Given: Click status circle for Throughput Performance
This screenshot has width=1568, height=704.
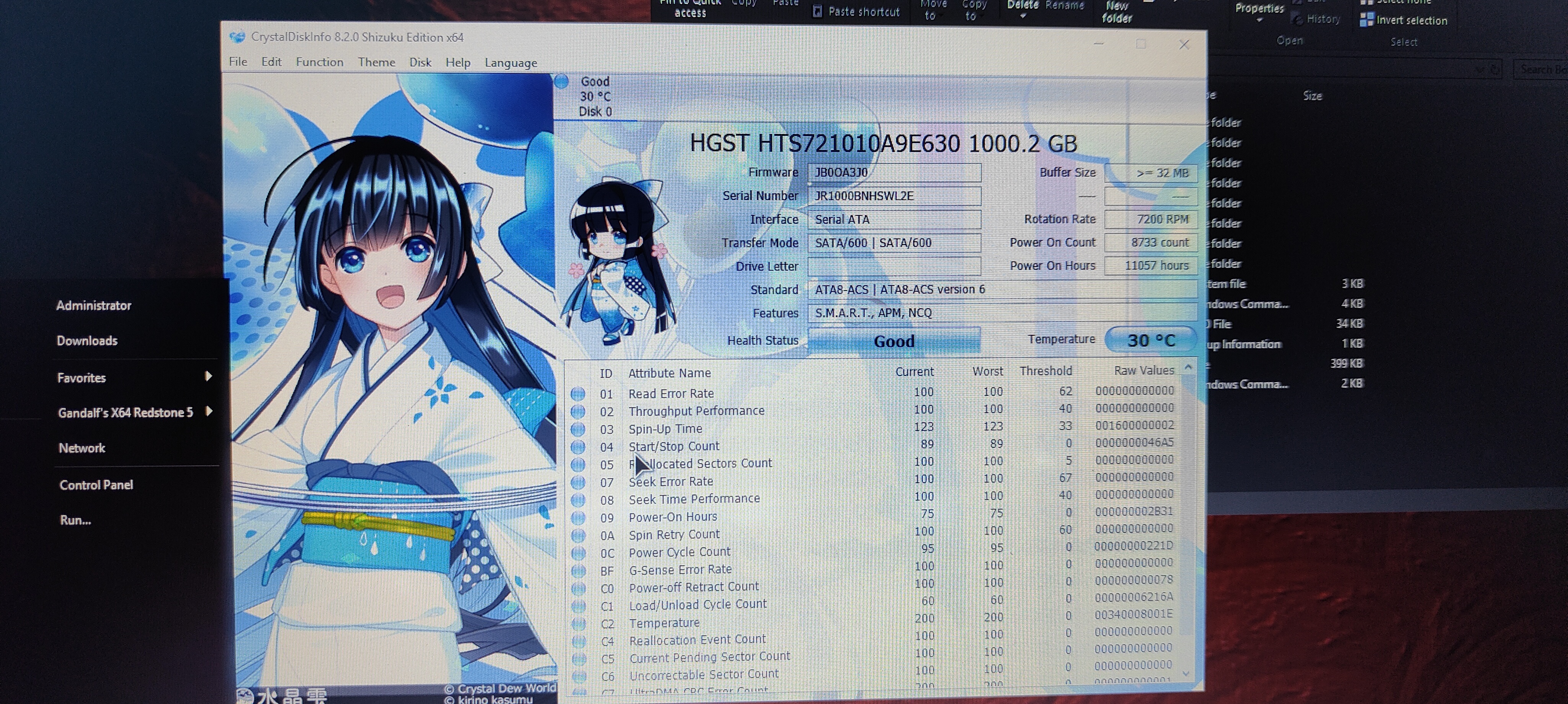Looking at the screenshot, I should click(x=578, y=411).
